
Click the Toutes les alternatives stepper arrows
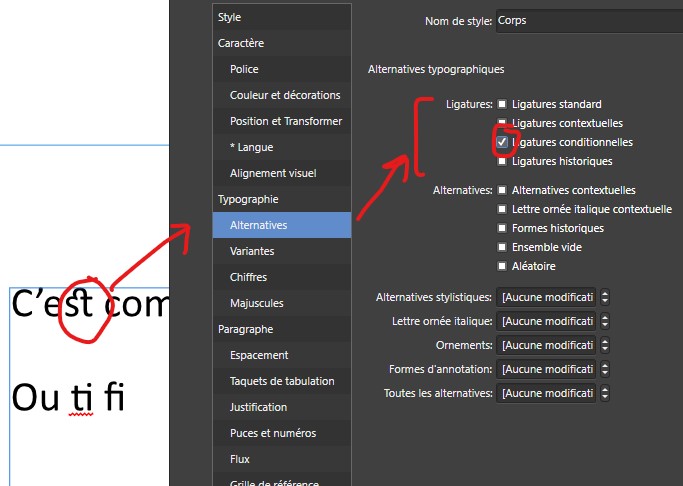[605, 393]
